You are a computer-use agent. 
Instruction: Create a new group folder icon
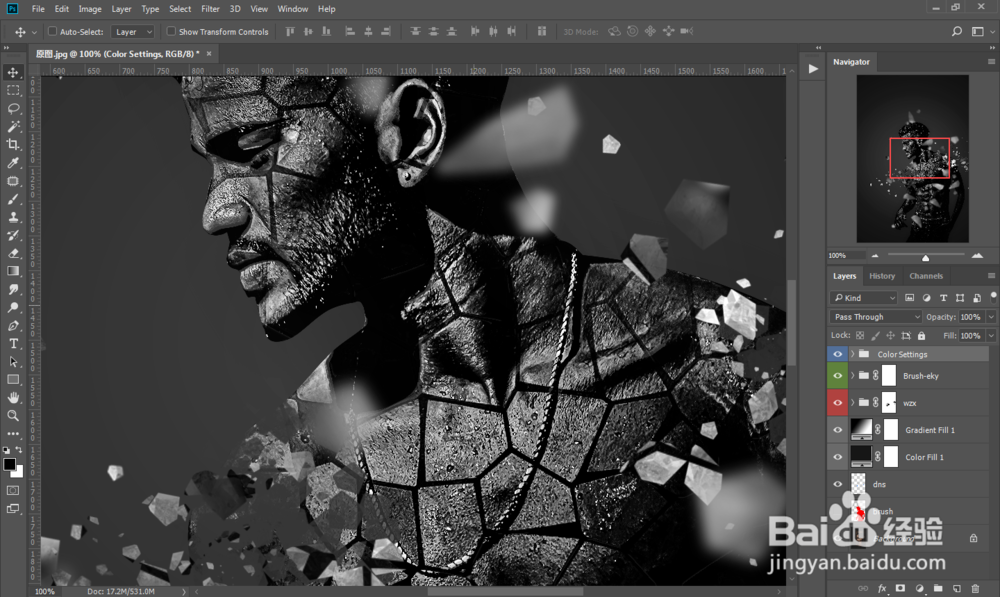point(938,588)
